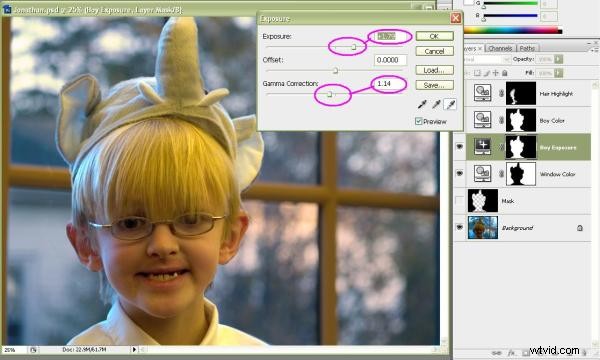This screenshot has width=600, height=360.
Task: Click the Offset value field showing 0.0000
Action: click(x=390, y=60)
